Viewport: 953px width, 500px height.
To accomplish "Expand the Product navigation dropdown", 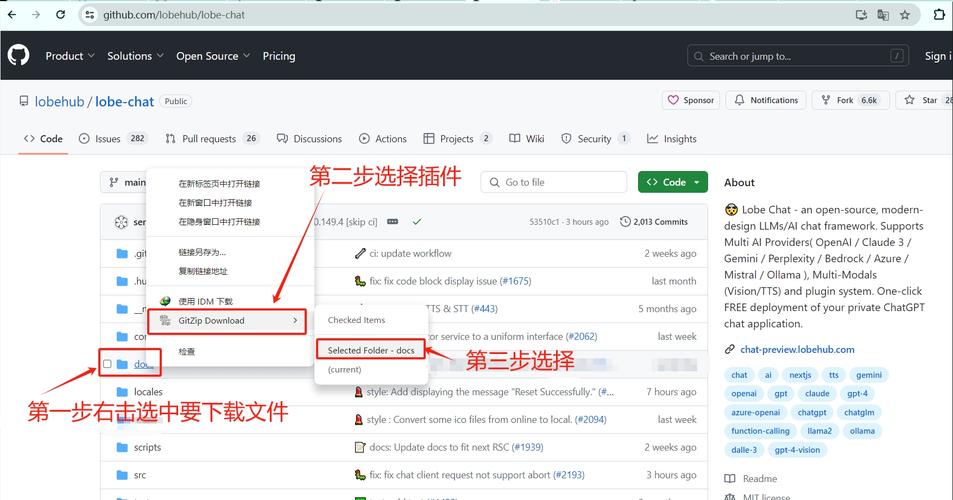I will pos(69,56).
